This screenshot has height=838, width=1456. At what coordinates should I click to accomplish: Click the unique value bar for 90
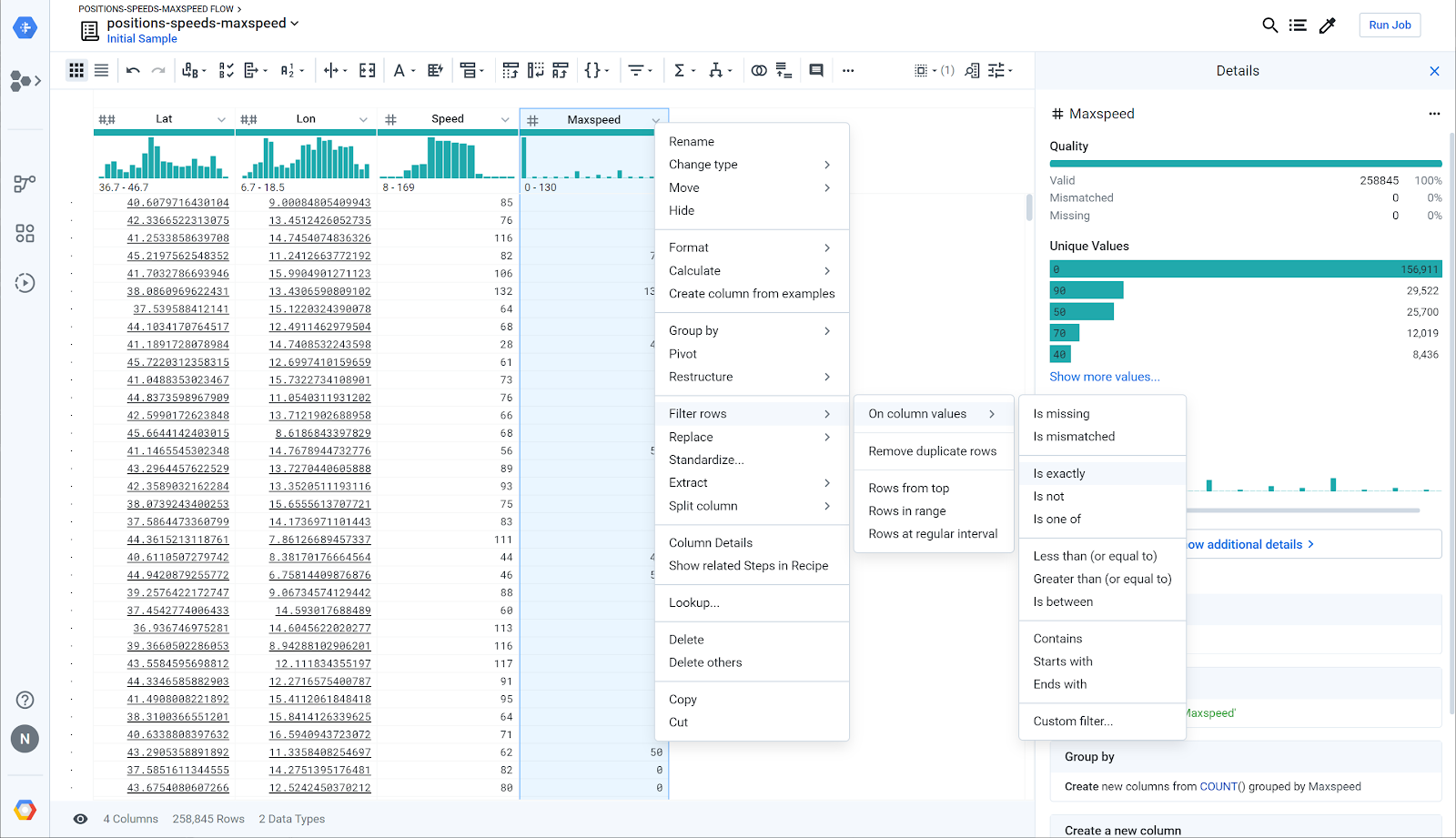[x=1087, y=290]
